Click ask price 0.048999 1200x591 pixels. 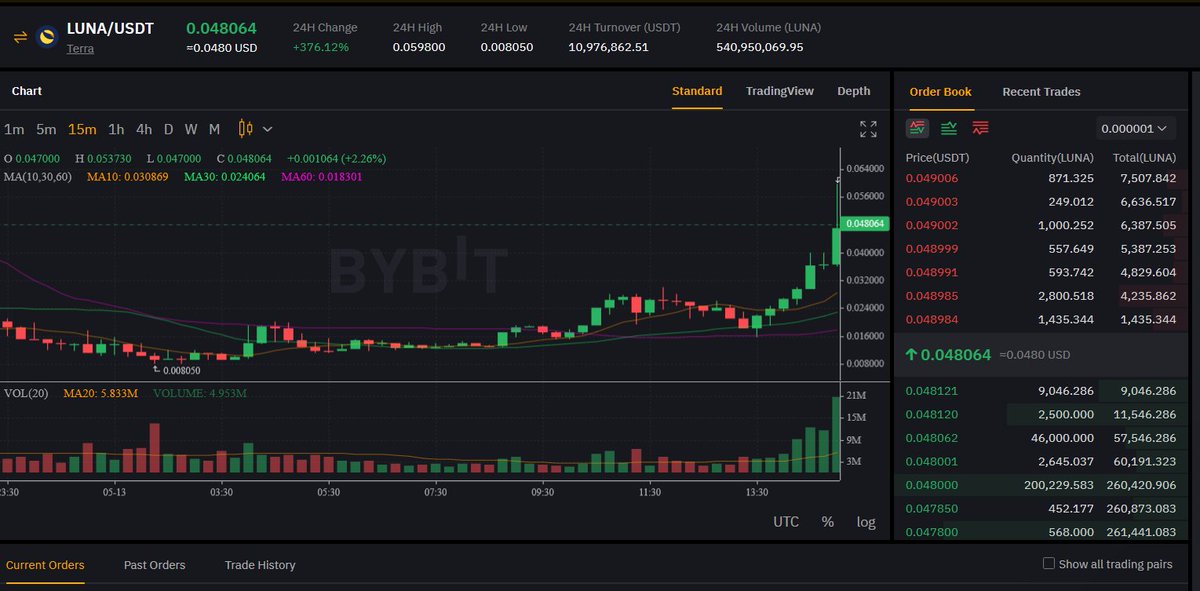[x=931, y=249]
